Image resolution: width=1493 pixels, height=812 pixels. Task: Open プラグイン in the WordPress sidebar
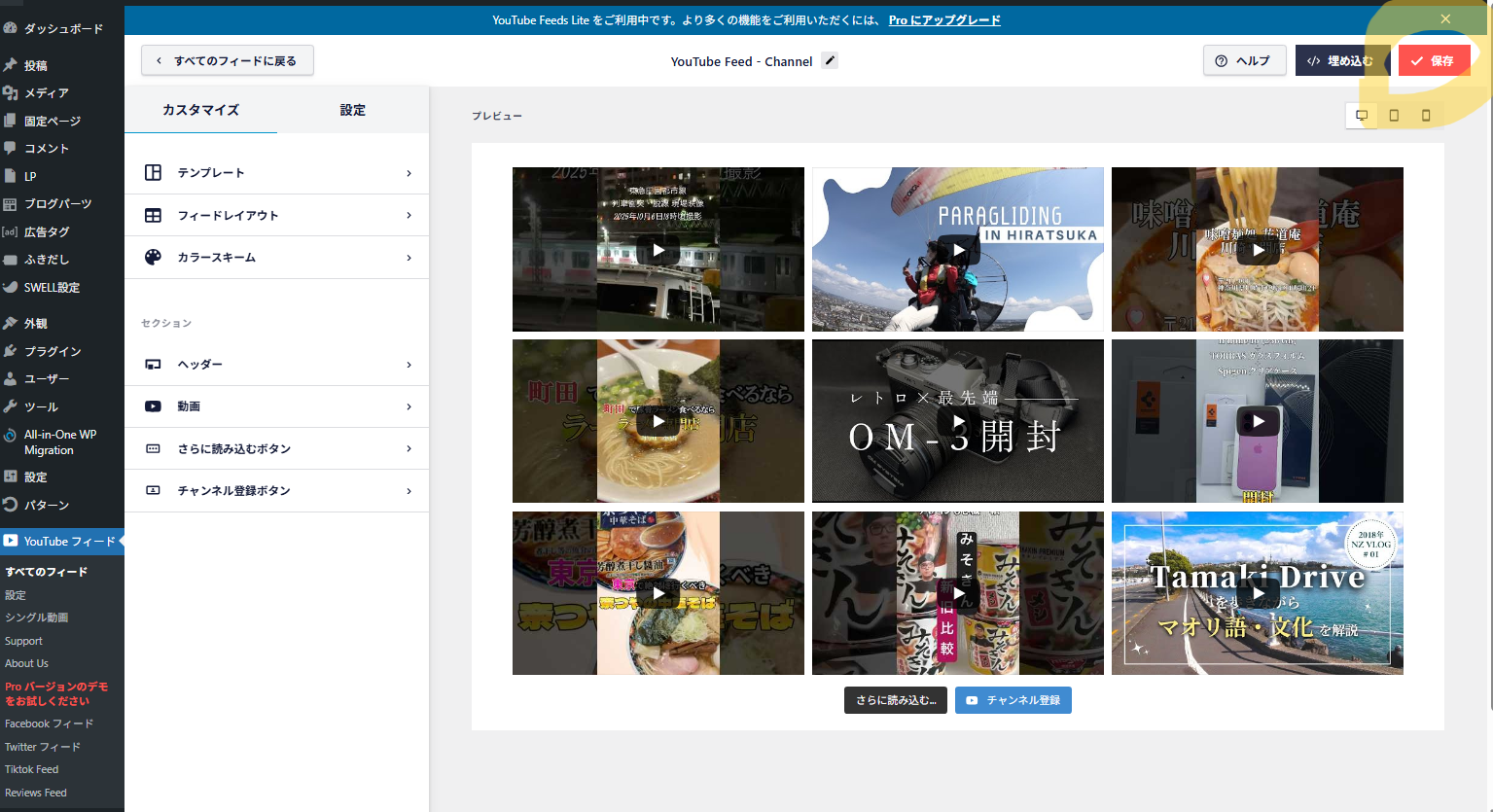[x=53, y=351]
